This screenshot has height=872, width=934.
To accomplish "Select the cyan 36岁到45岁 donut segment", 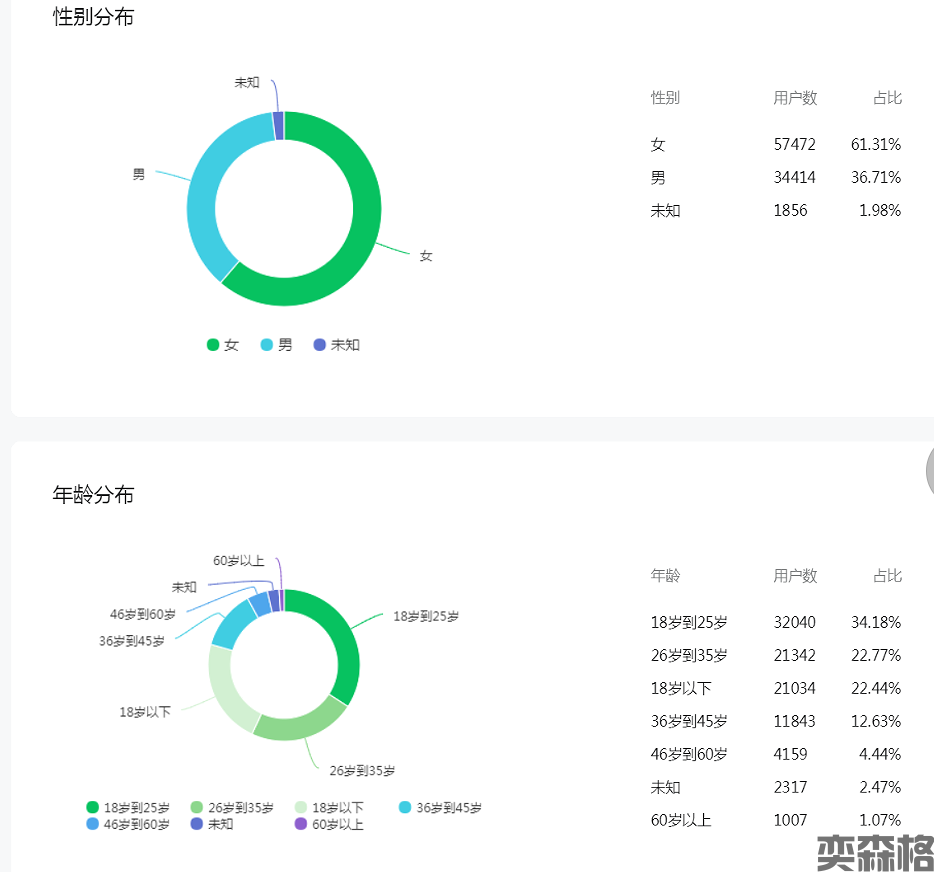I will [229, 624].
